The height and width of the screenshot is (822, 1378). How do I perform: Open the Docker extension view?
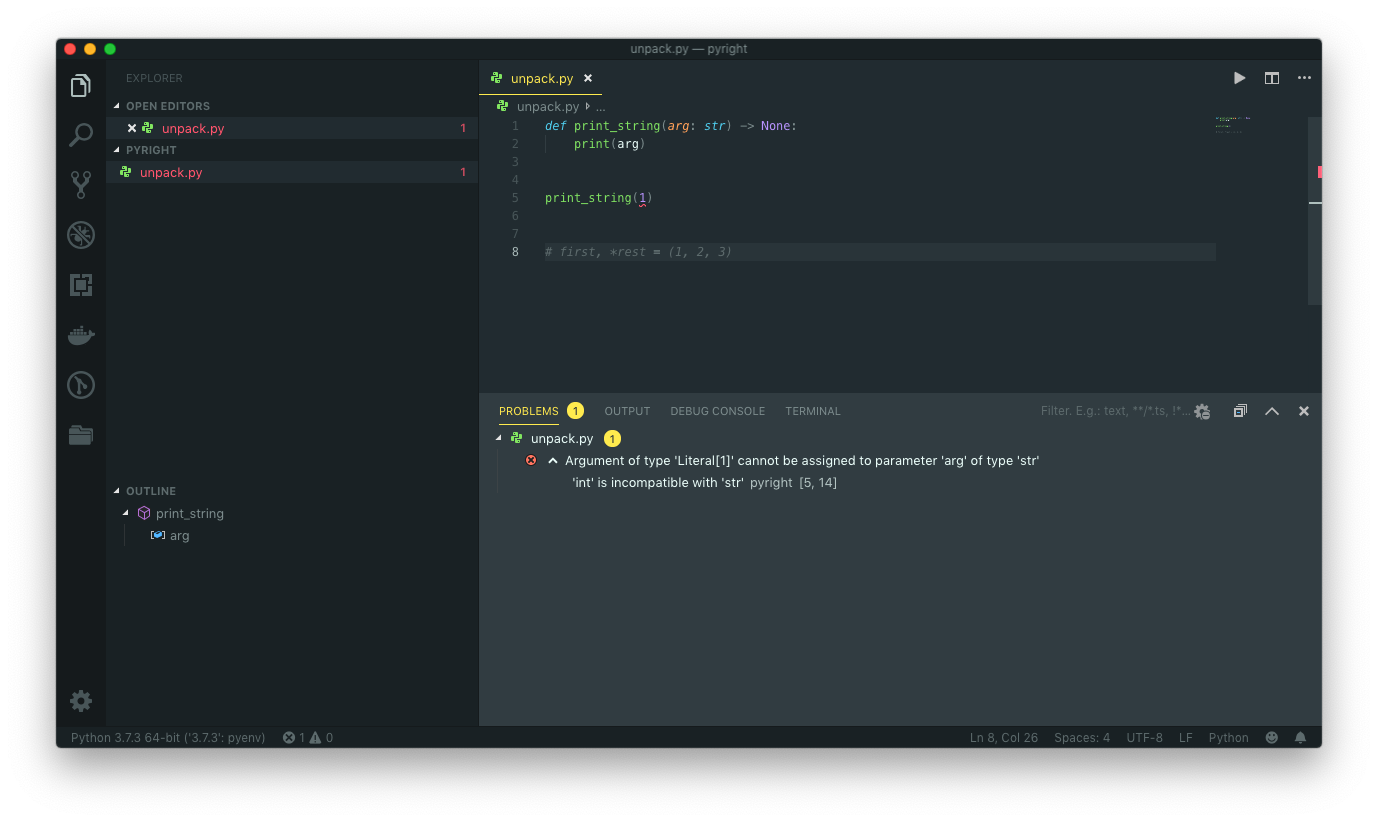pyautogui.click(x=80, y=335)
